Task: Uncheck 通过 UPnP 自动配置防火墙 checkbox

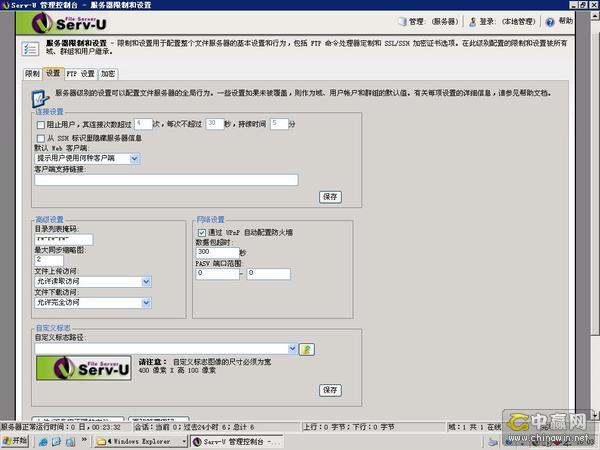Action: coord(201,230)
